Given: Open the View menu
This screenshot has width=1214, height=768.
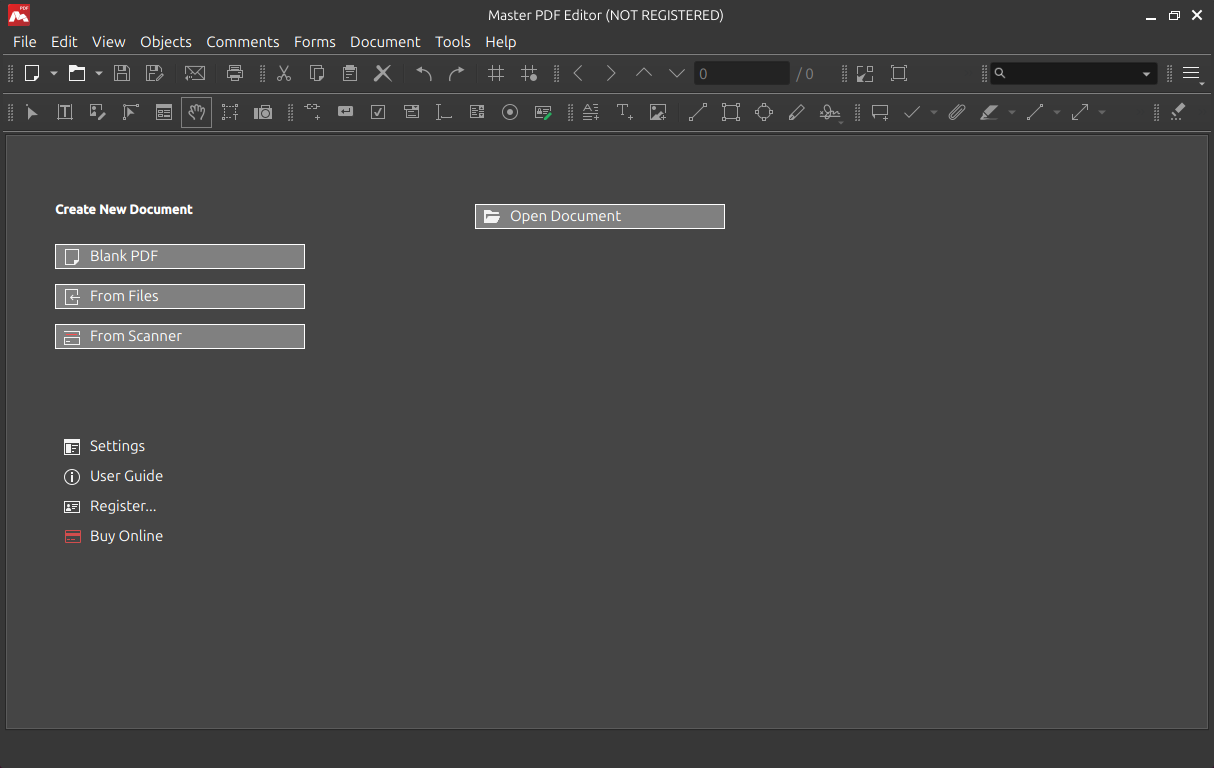Looking at the screenshot, I should (x=109, y=41).
